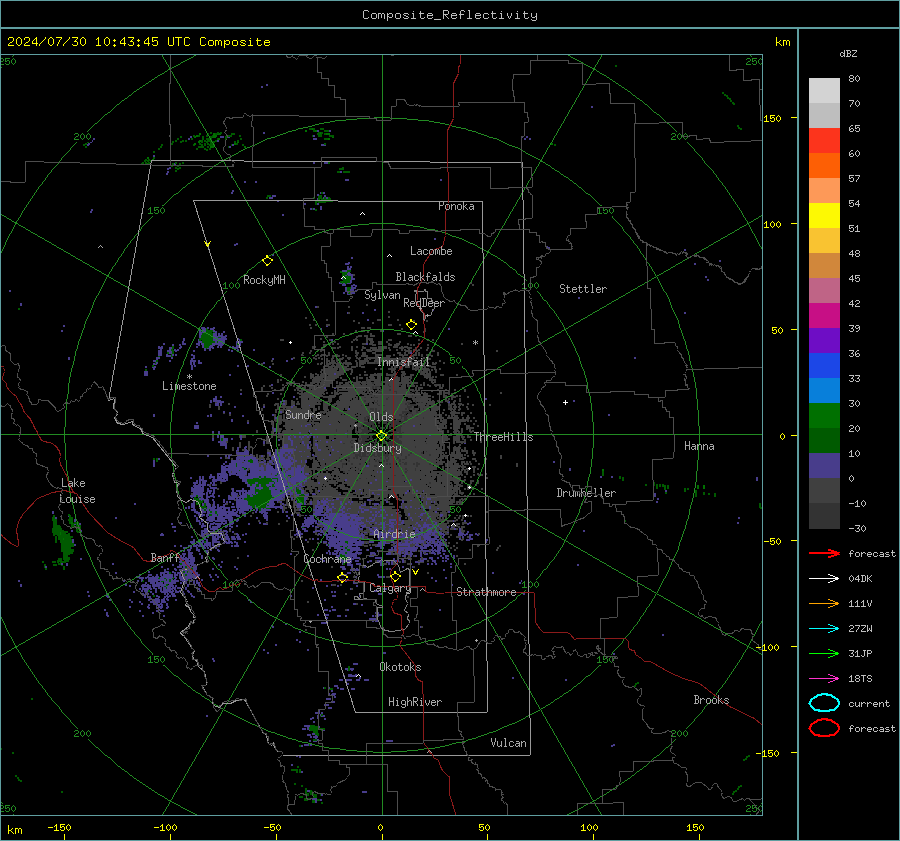Click the -150 tick on bottom km axis
This screenshot has height=841, width=900.
[x=59, y=827]
